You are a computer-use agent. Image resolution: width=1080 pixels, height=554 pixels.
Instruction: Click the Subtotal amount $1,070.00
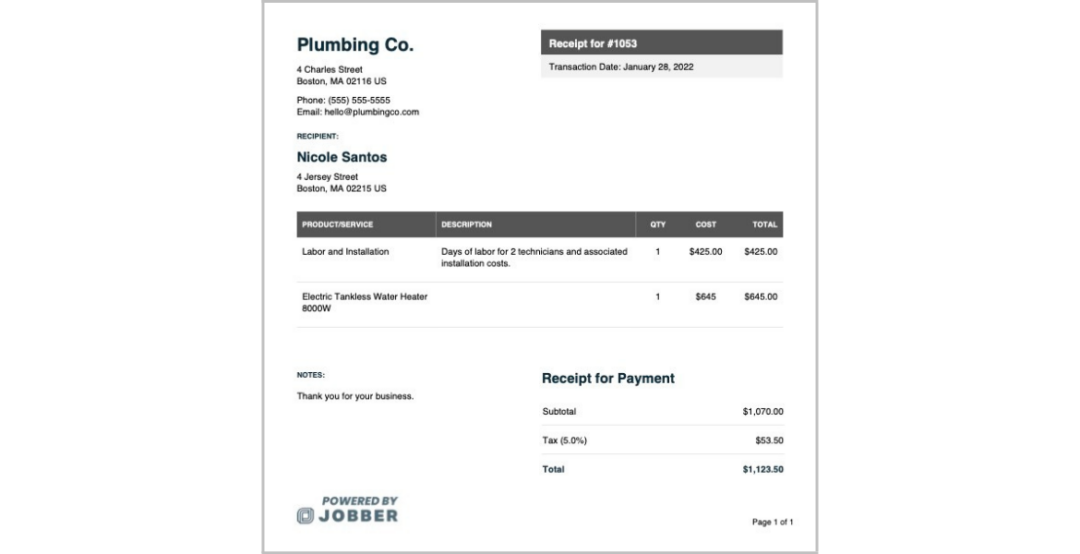click(762, 412)
